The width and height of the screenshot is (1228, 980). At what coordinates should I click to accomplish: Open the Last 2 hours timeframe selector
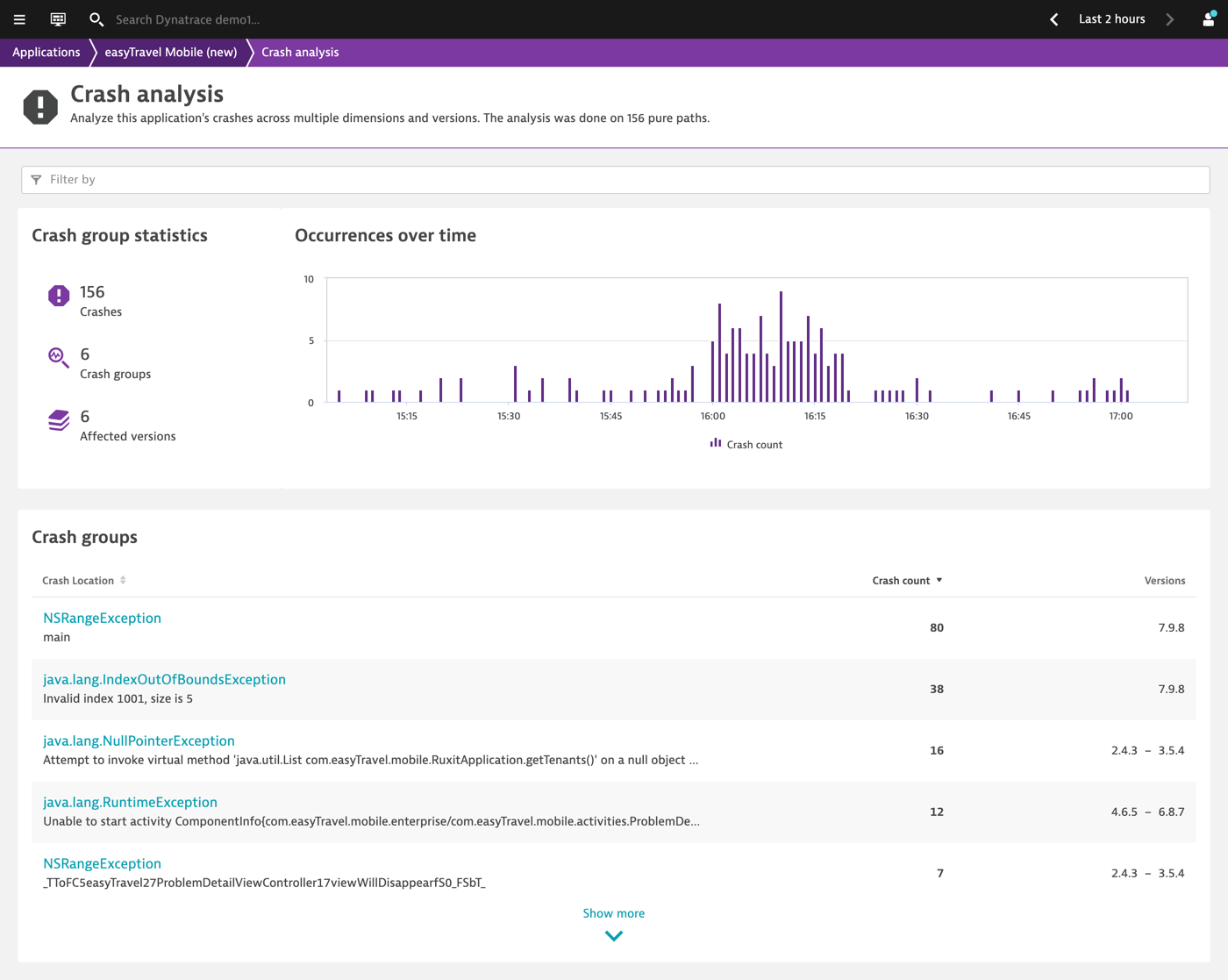click(1111, 19)
